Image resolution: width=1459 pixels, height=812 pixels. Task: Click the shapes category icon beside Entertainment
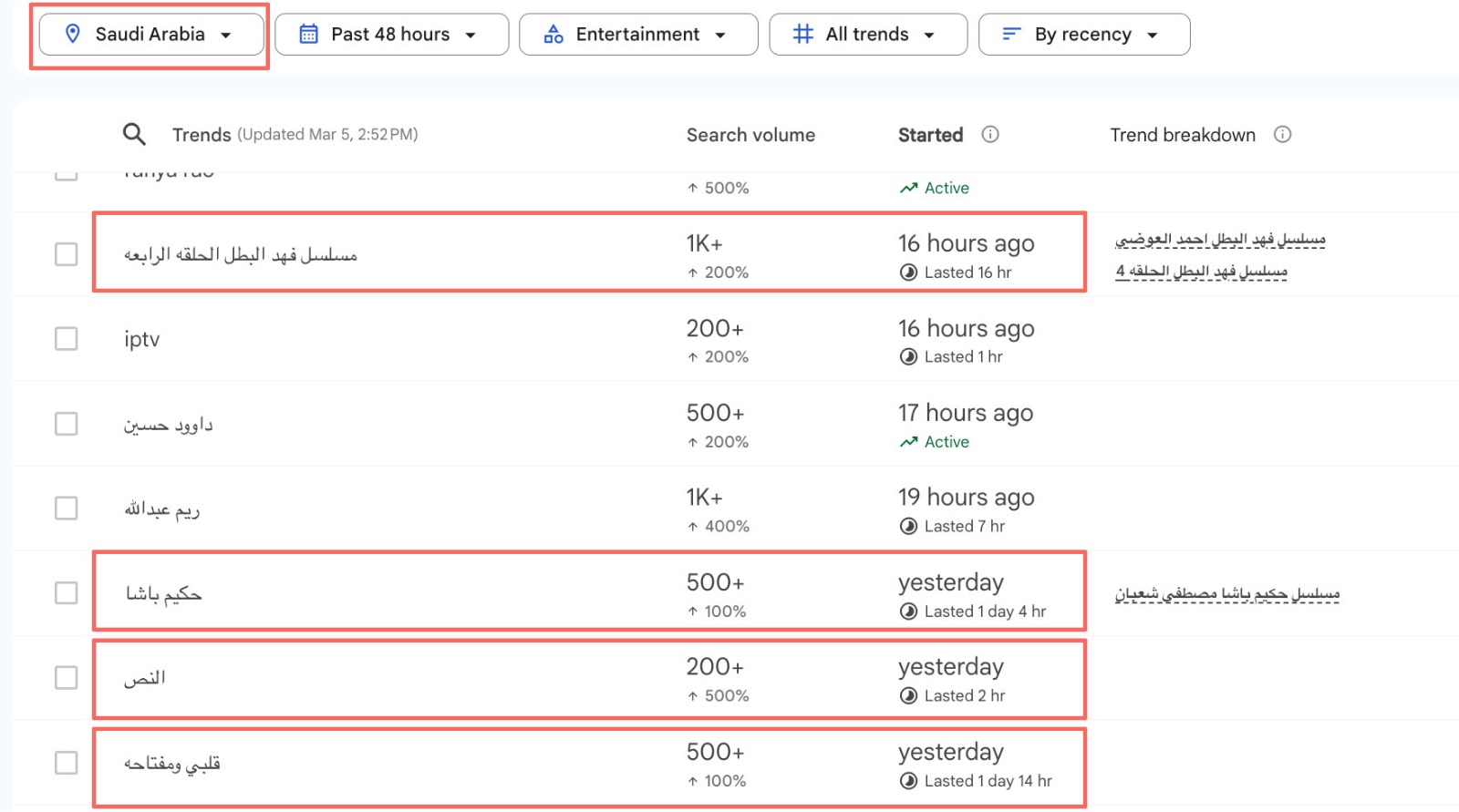[x=554, y=35]
